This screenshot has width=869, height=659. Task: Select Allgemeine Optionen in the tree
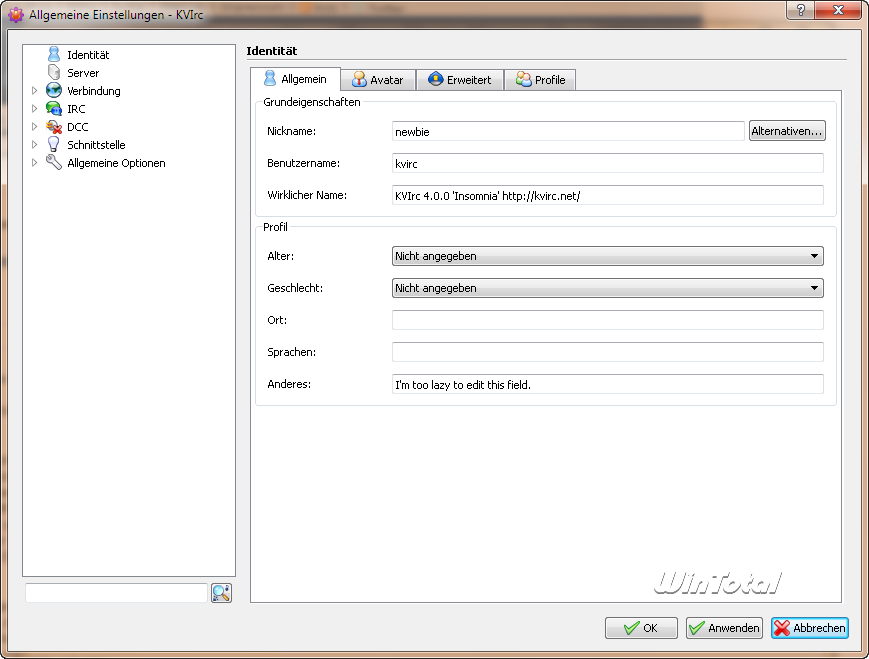116,163
